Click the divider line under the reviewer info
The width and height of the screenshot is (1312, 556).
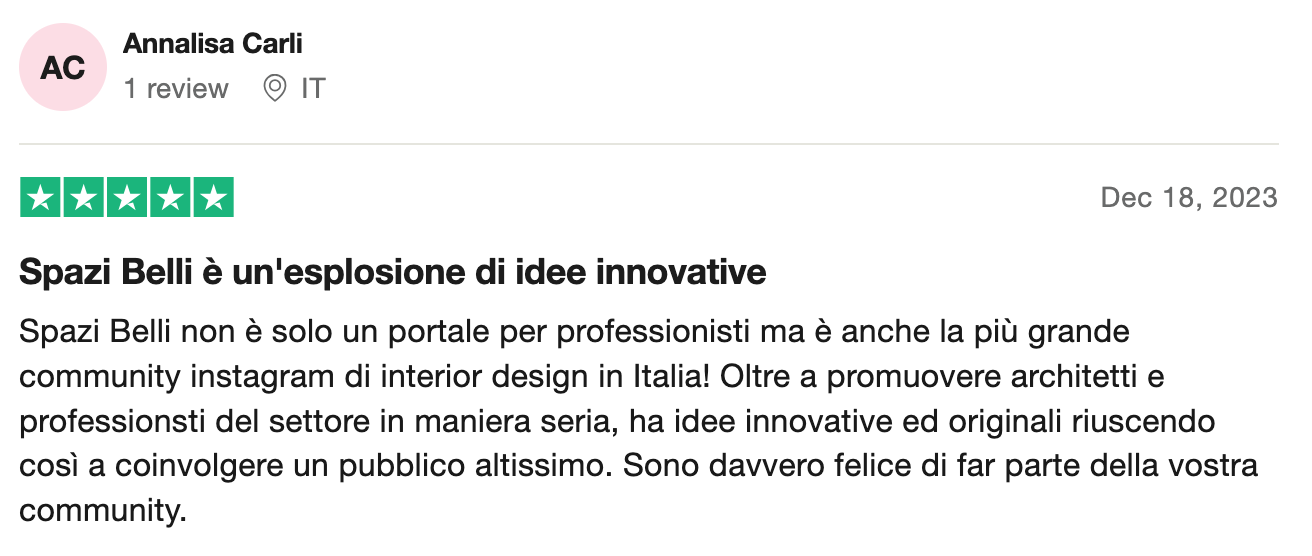649,144
